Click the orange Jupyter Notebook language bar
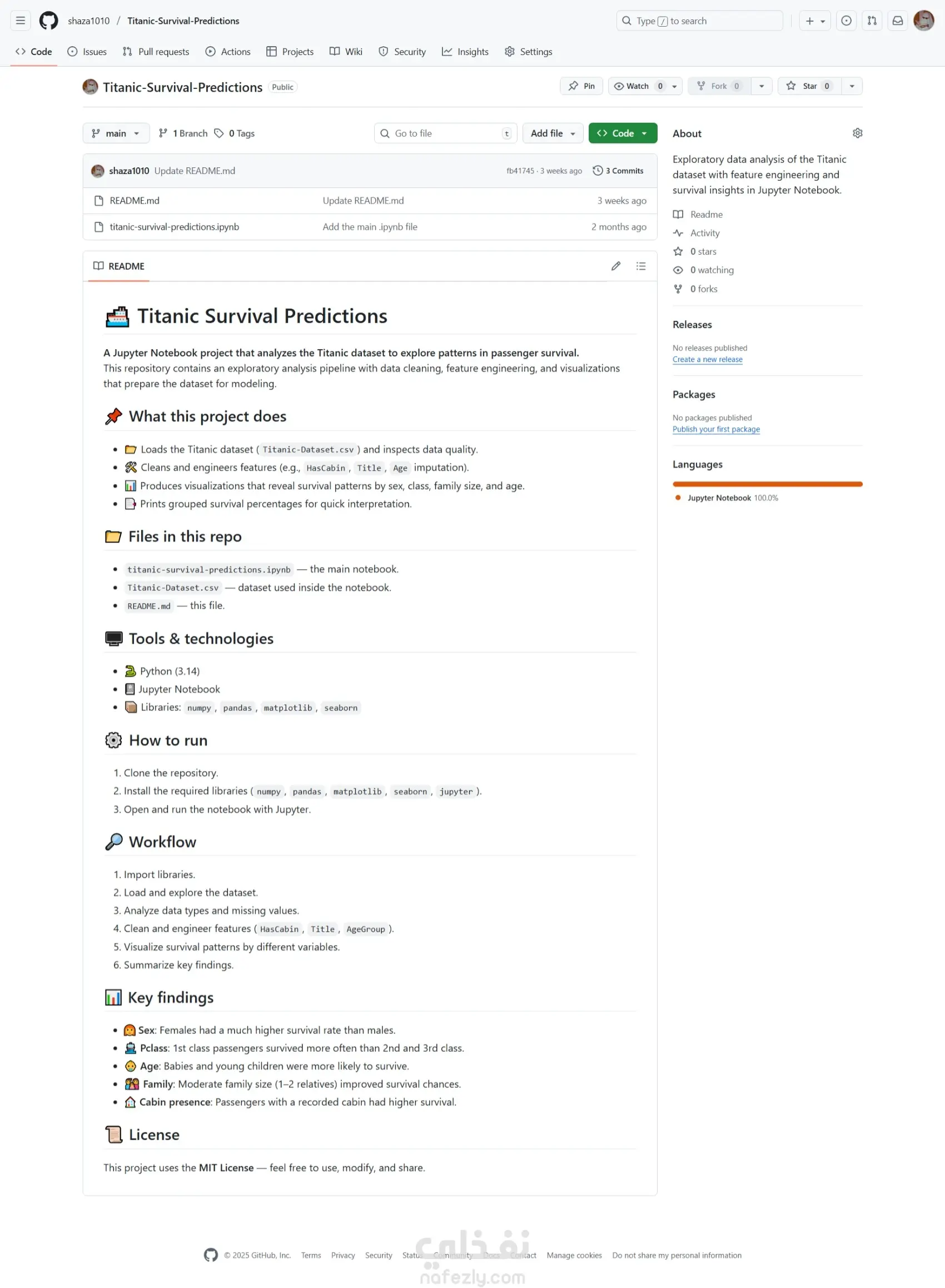Image resolution: width=945 pixels, height=1288 pixels. [x=767, y=484]
